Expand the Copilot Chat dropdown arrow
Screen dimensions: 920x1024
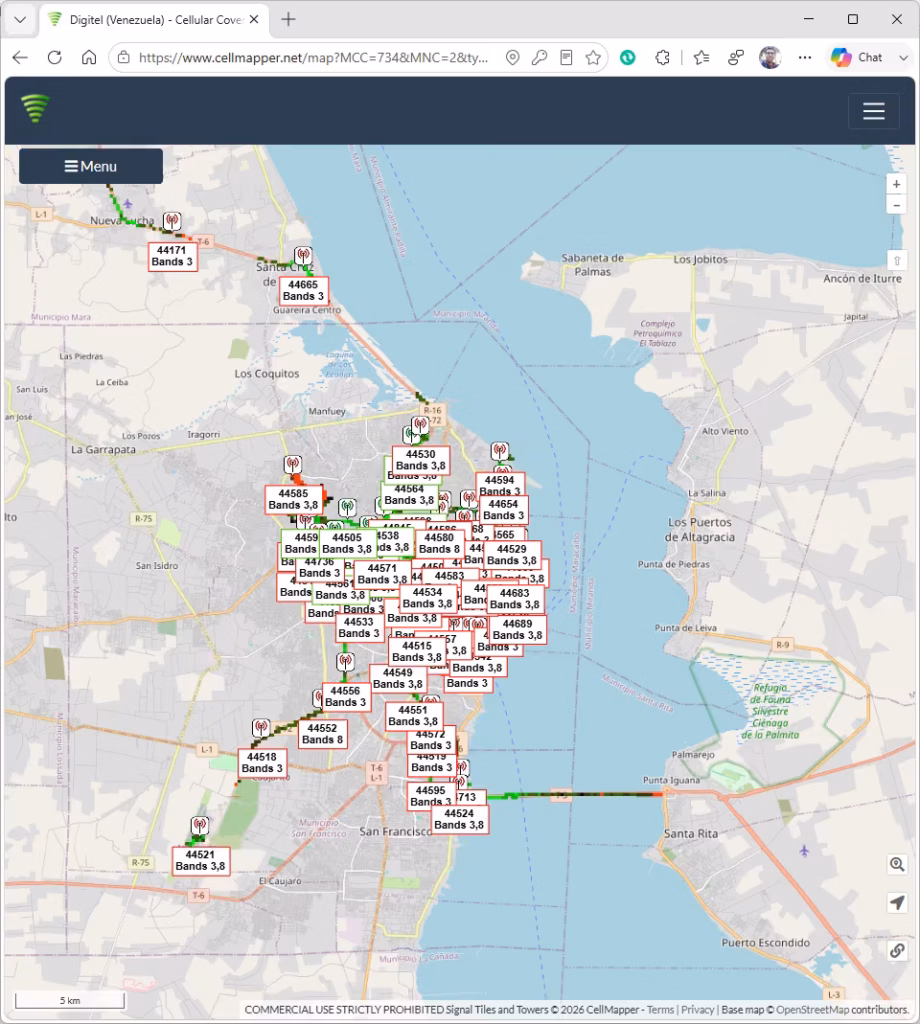click(903, 57)
